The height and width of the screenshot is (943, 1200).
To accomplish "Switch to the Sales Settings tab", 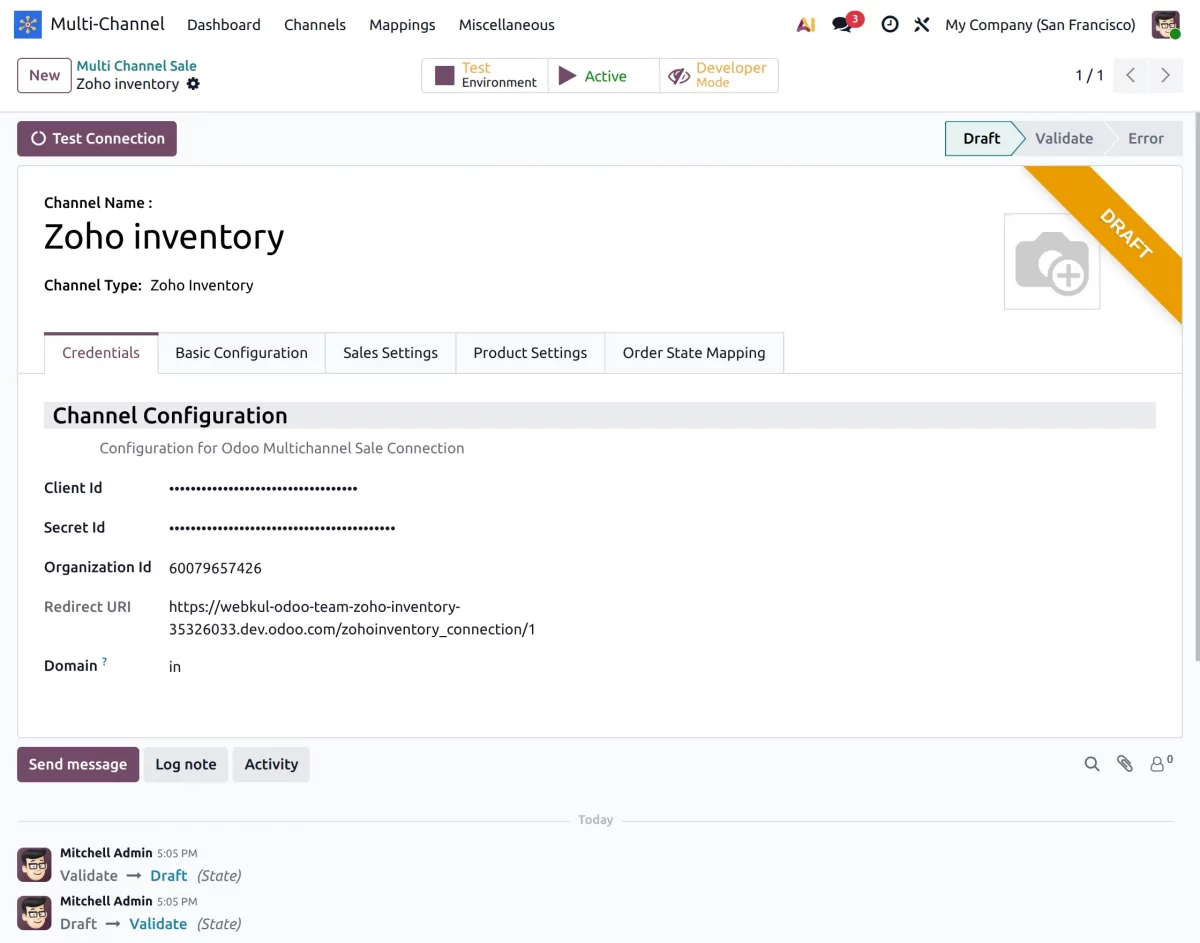I will 391,353.
